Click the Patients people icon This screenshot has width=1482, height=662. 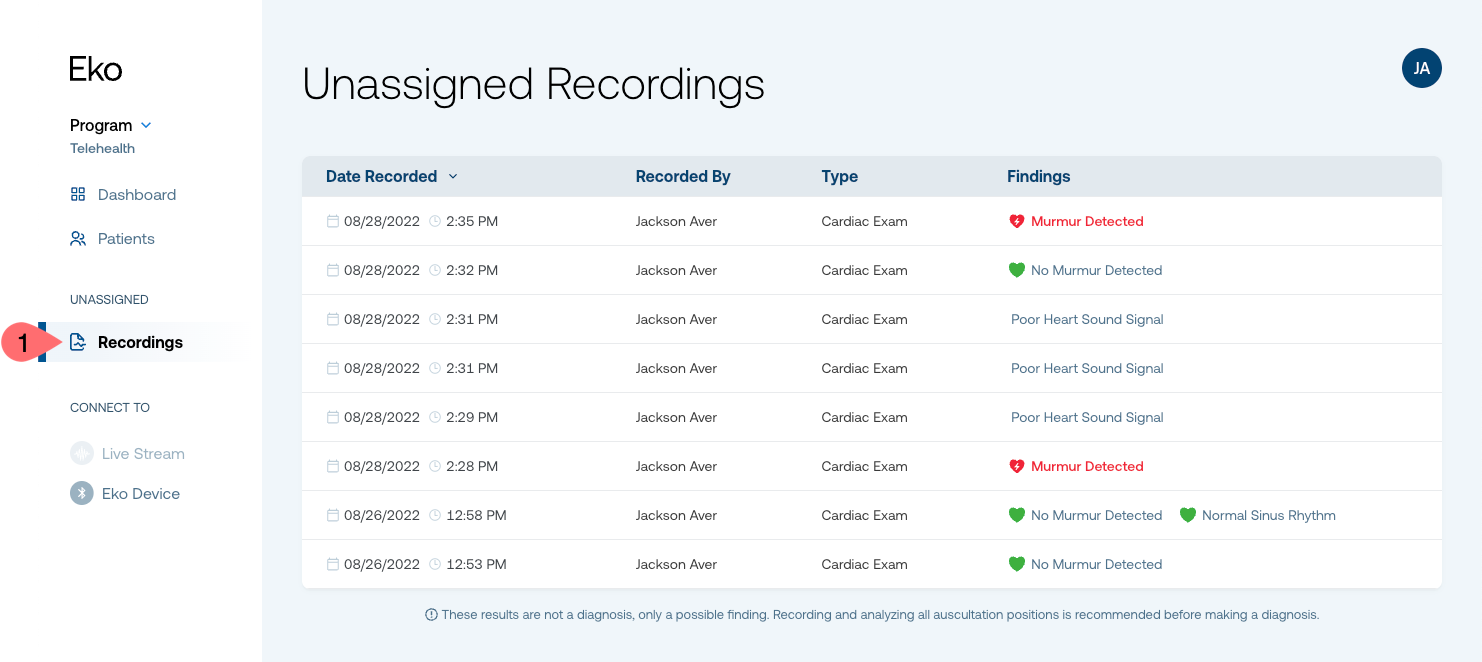click(78, 238)
